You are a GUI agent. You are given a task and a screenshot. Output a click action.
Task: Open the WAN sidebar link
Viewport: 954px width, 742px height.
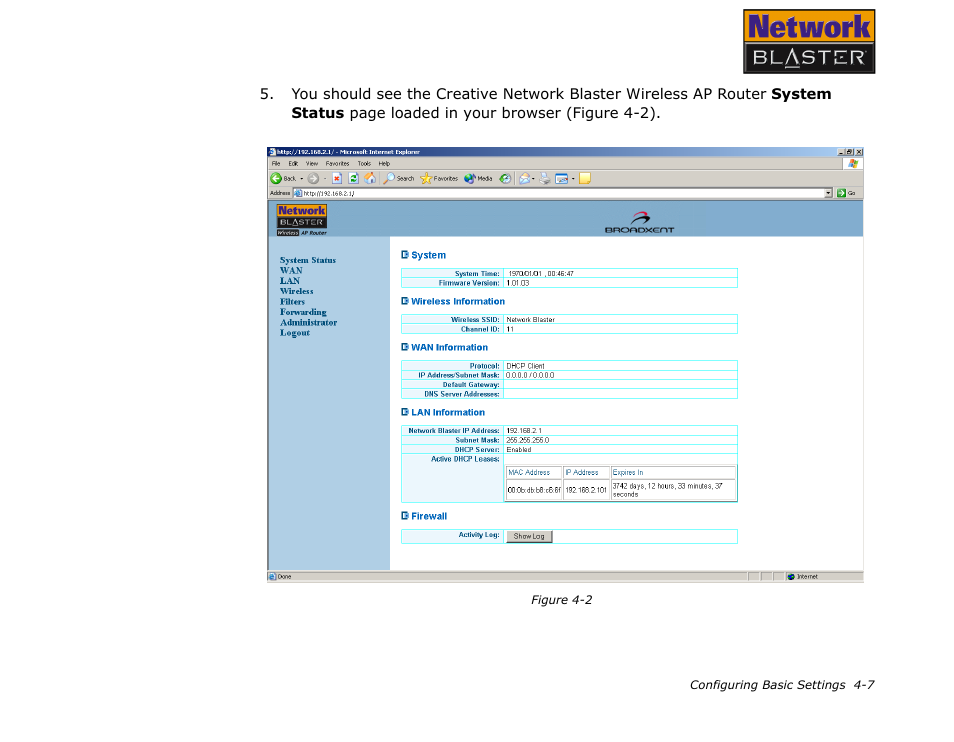(x=291, y=271)
